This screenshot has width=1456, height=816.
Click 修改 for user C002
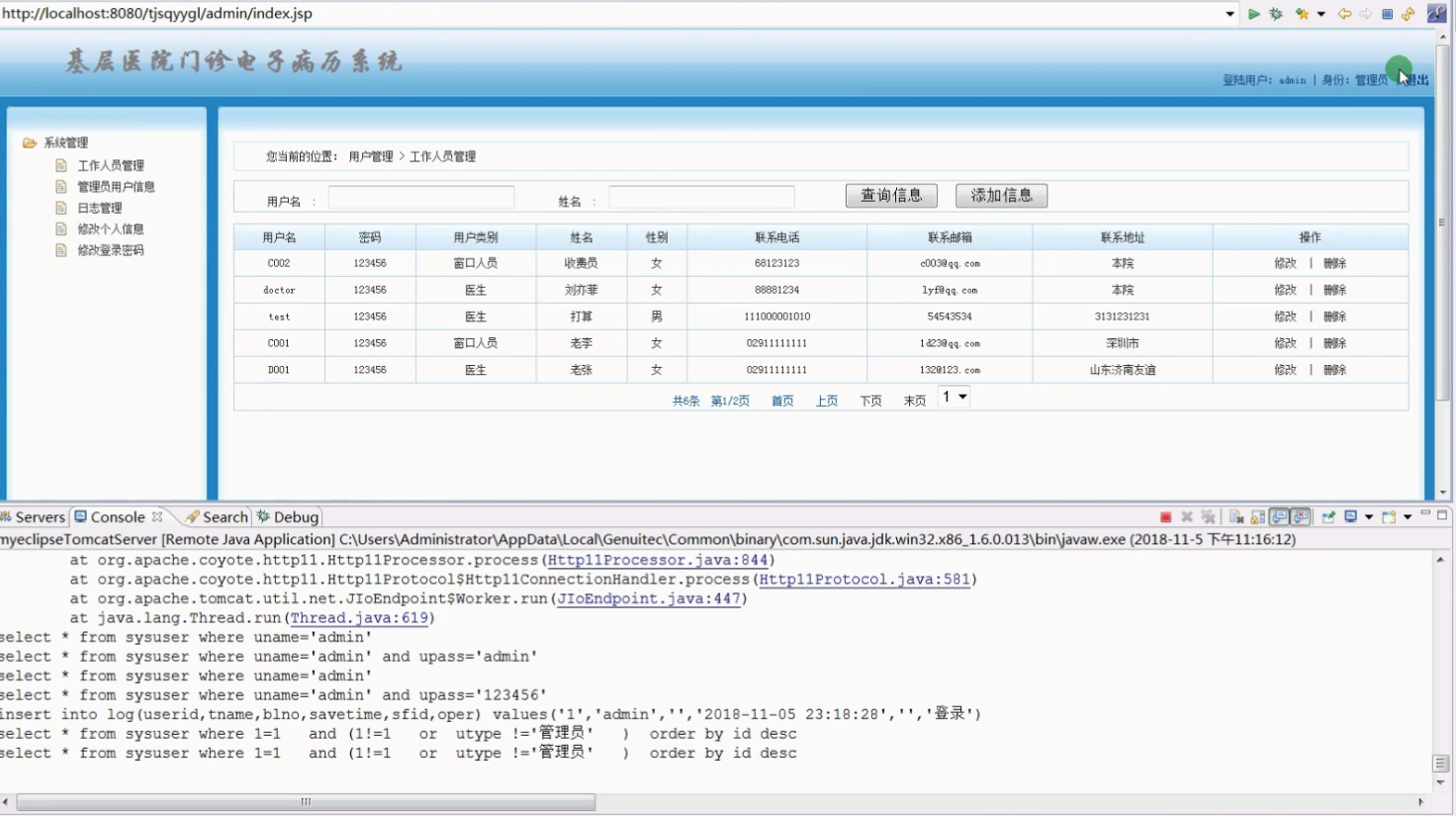[x=1285, y=263]
